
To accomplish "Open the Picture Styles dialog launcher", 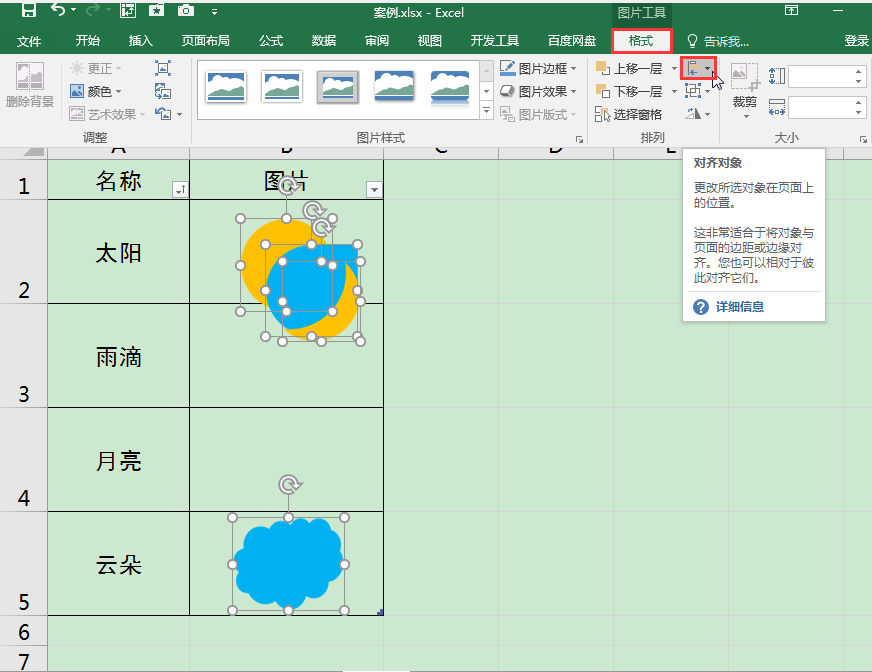I will pos(579,139).
